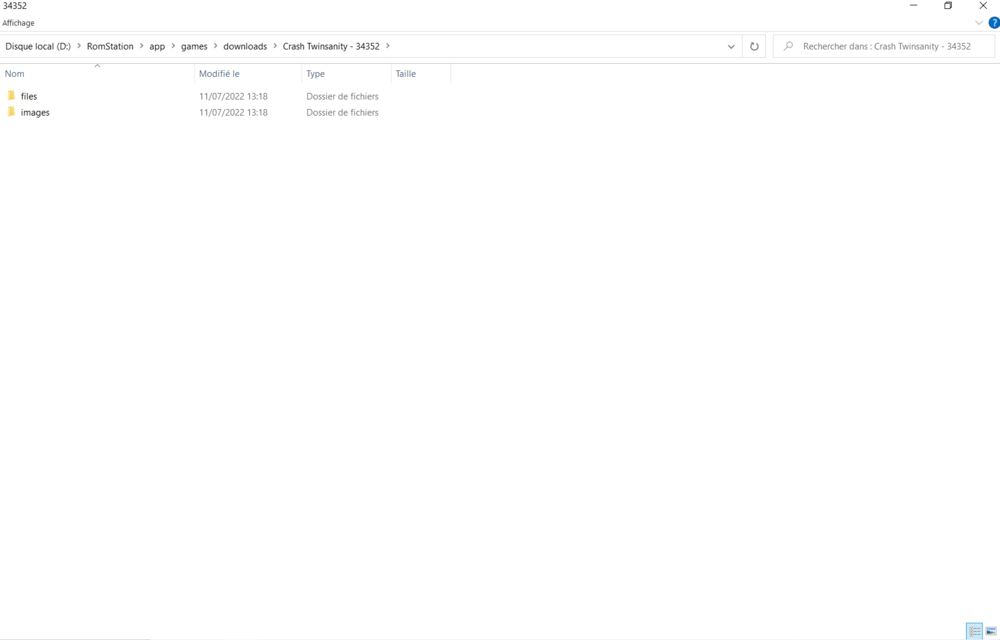The image size is (1000, 640).
Task: Open the Affichage ribbon tab
Action: 18,23
